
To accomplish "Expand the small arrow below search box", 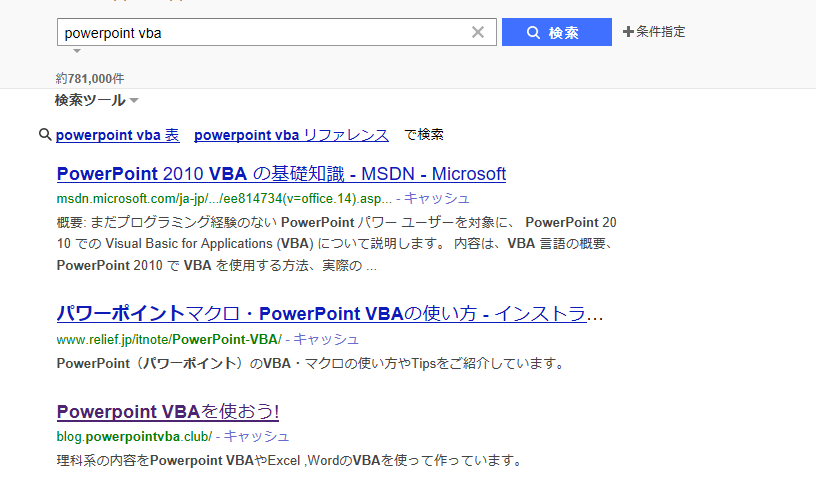I will (77, 51).
